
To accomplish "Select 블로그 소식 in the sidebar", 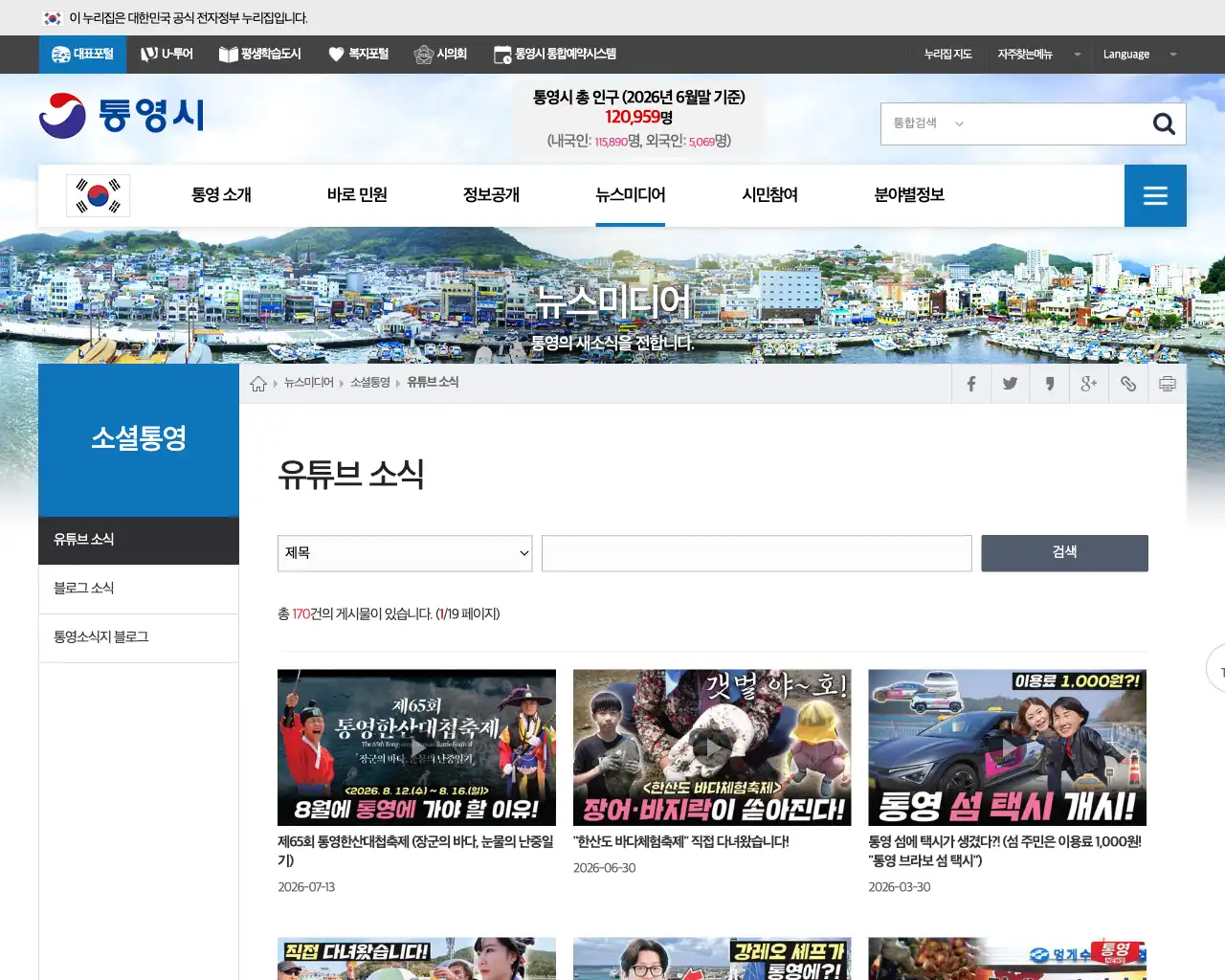I will pos(139,589).
